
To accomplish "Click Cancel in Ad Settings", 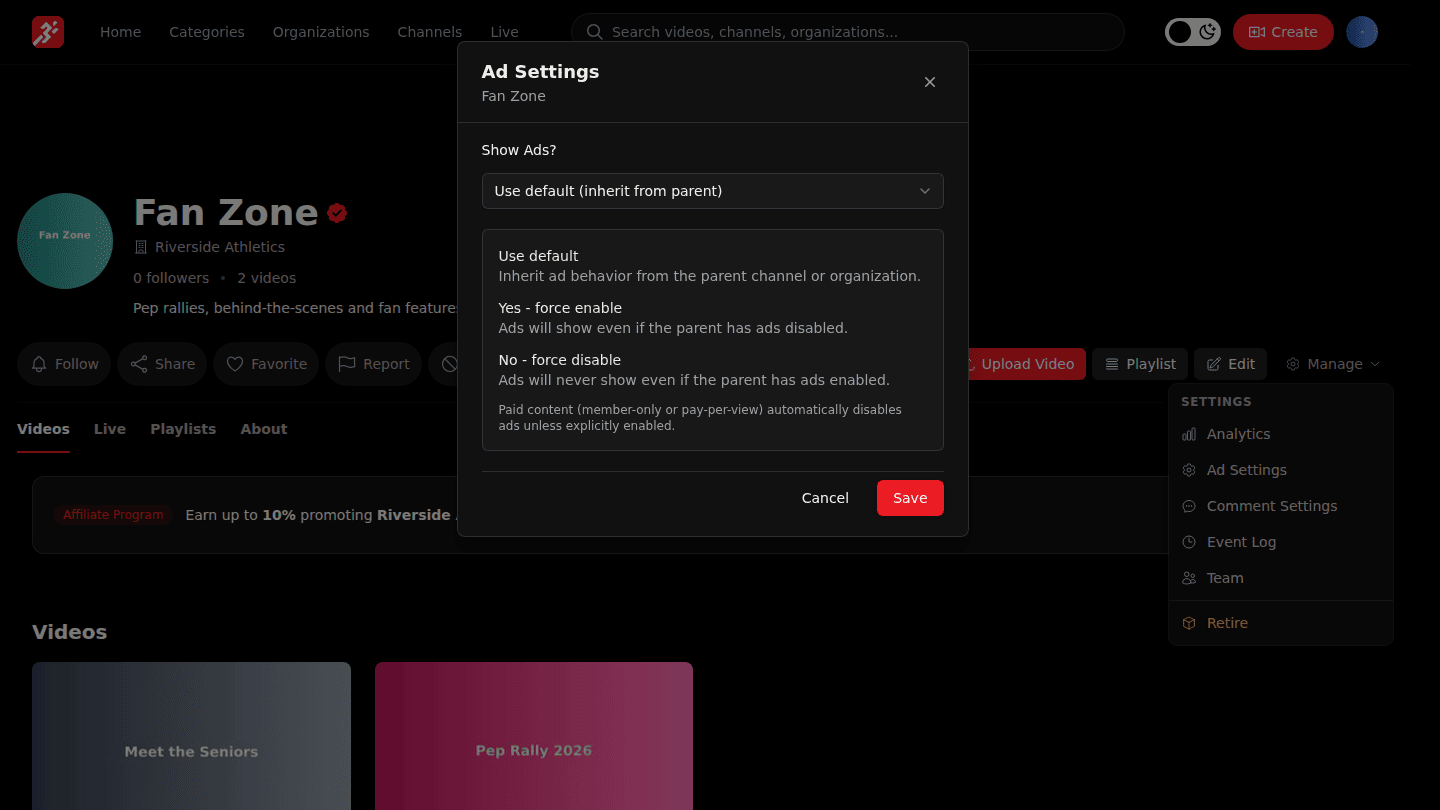I will pyautogui.click(x=825, y=498).
